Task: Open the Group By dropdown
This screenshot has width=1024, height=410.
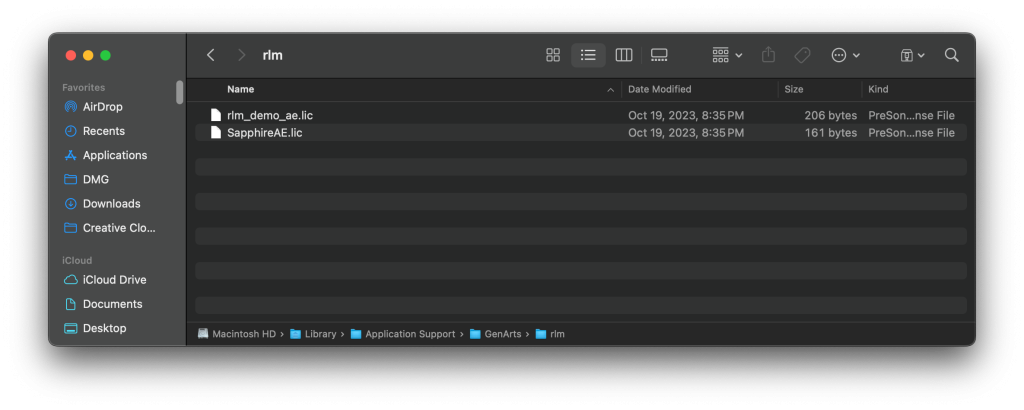Action: click(x=727, y=55)
